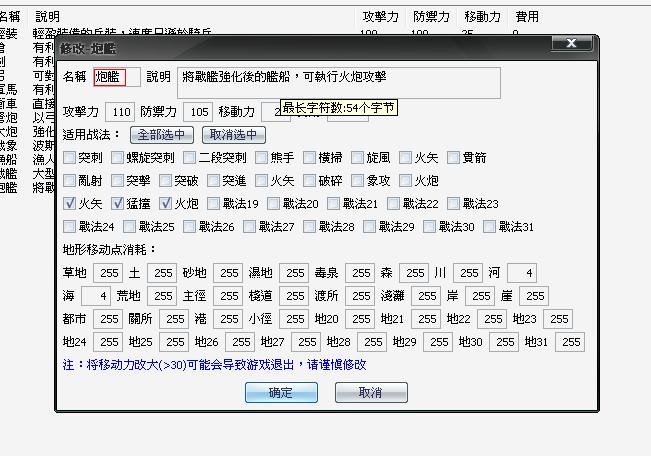Click the 海 field showing 4
The width and height of the screenshot is (651, 456).
tap(96, 296)
